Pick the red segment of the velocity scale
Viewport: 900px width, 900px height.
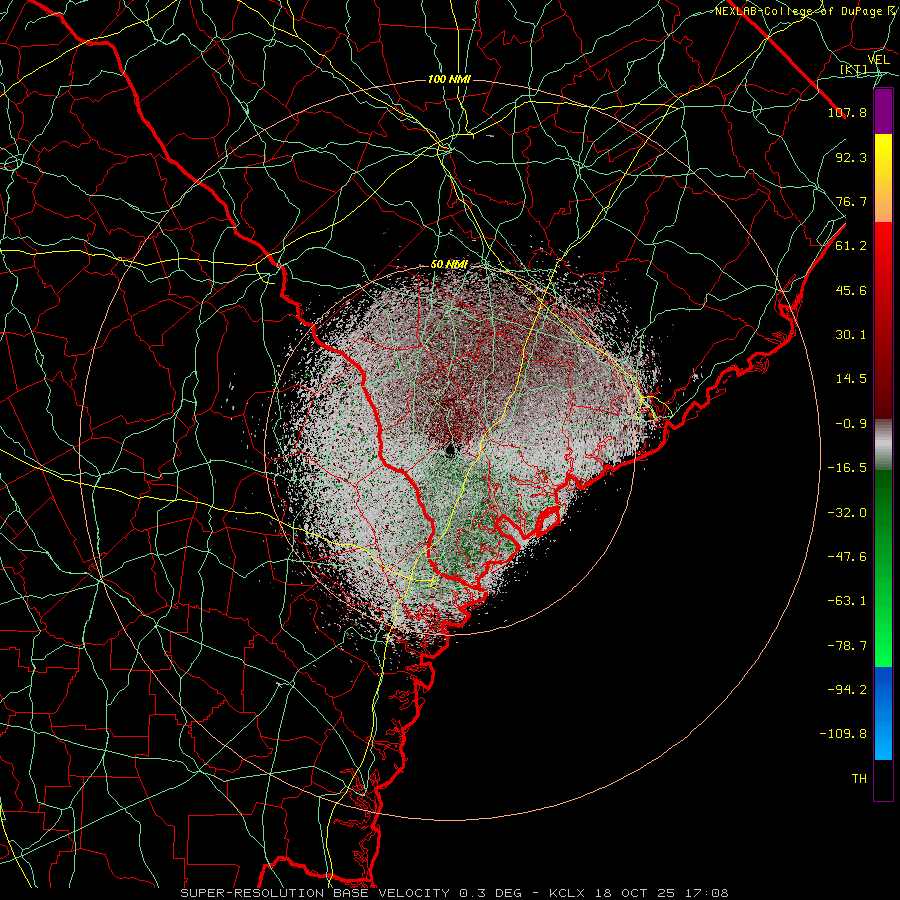(x=883, y=320)
